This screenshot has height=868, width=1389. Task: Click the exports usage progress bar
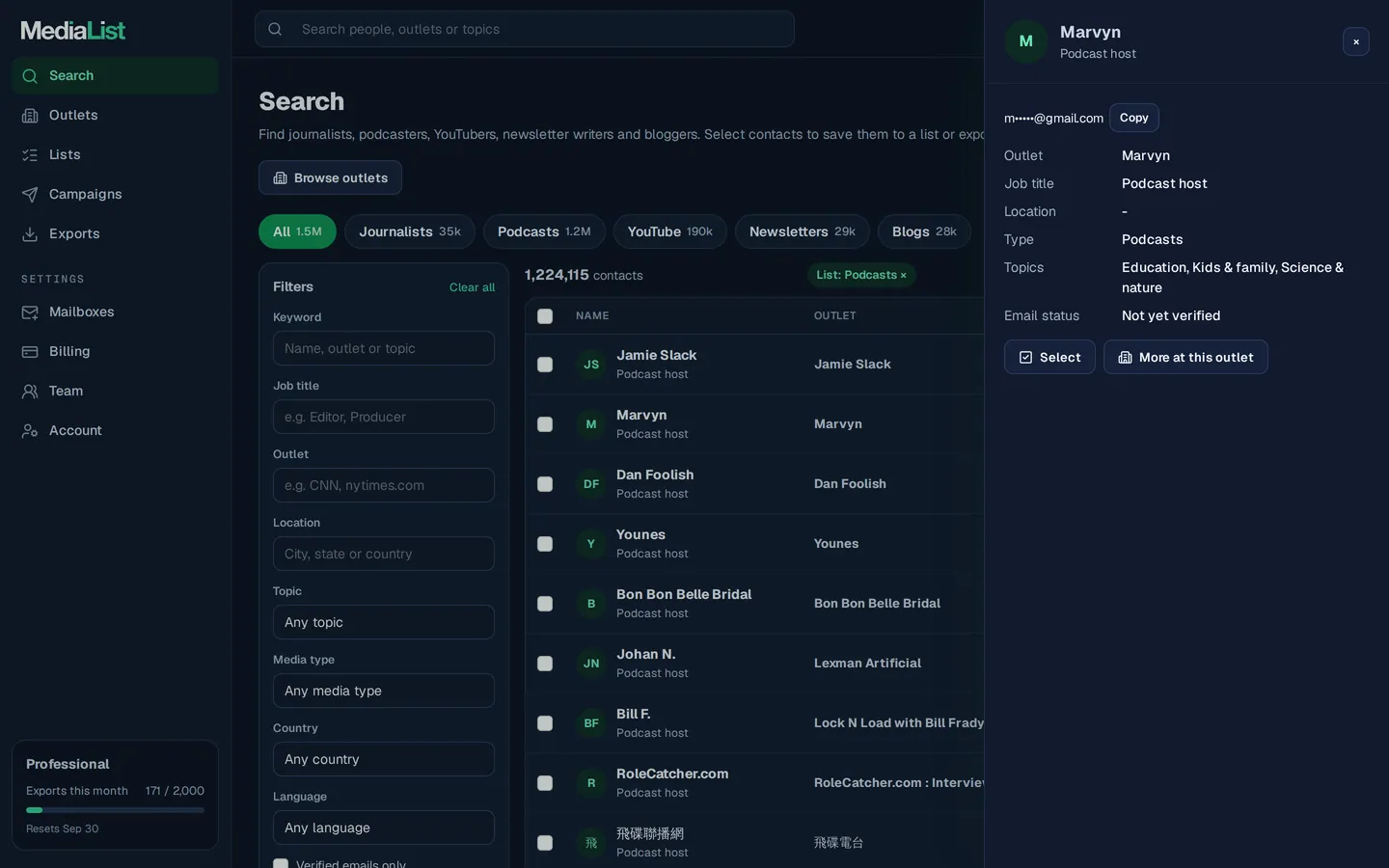[115, 810]
